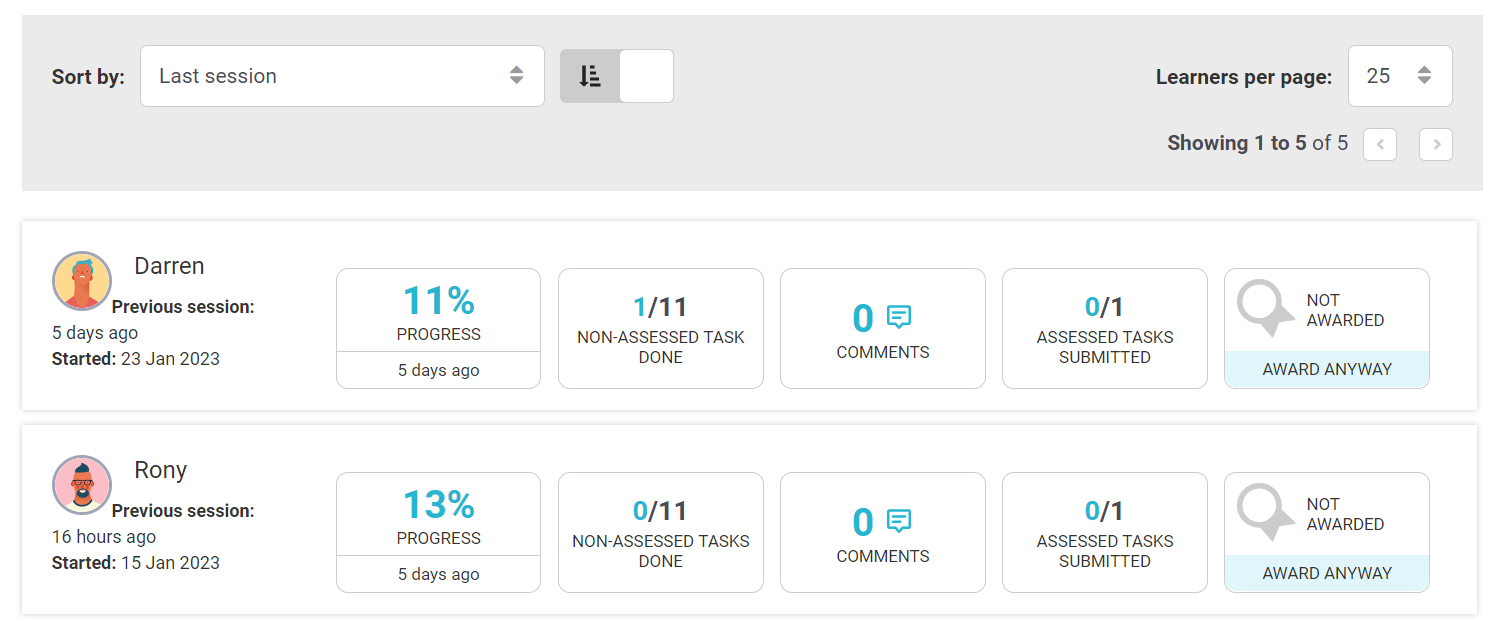The height and width of the screenshot is (622, 1488).
Task: Click Award Anyway for Rony
Action: click(x=1326, y=573)
